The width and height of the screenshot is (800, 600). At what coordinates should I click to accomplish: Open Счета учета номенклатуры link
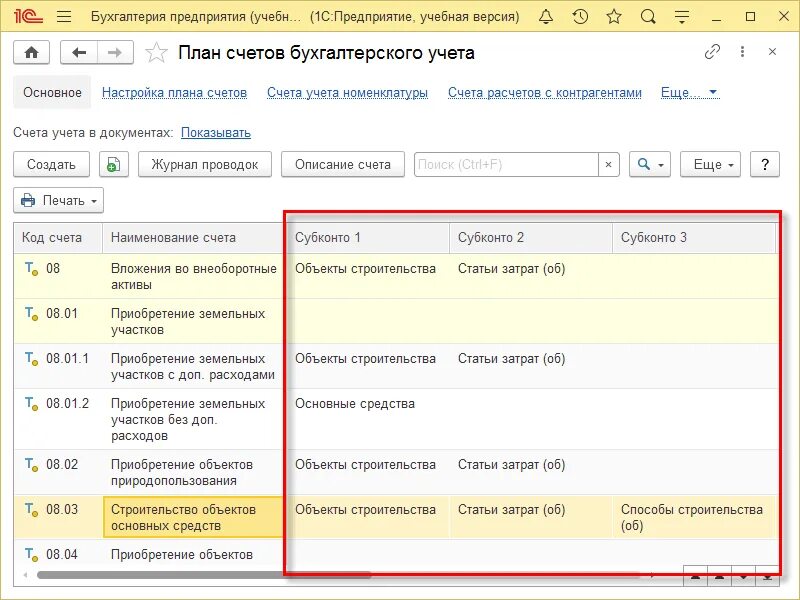(x=347, y=93)
